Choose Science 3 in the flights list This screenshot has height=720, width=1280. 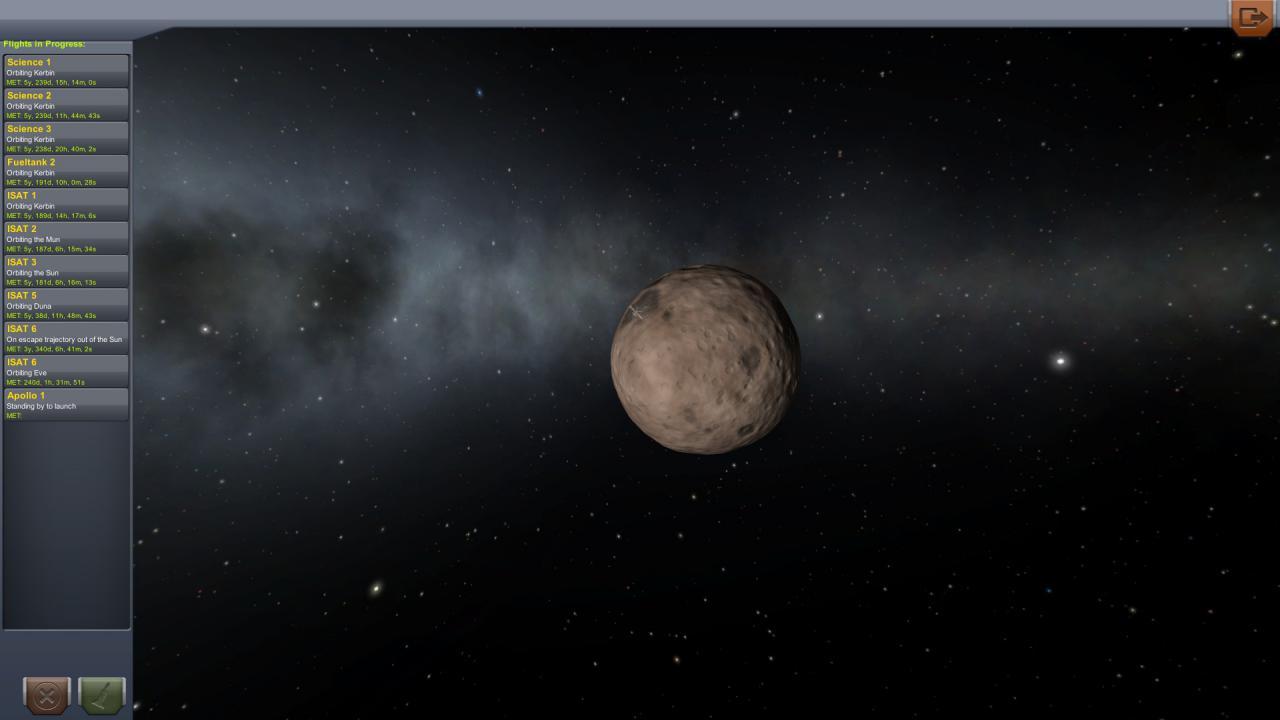point(66,138)
